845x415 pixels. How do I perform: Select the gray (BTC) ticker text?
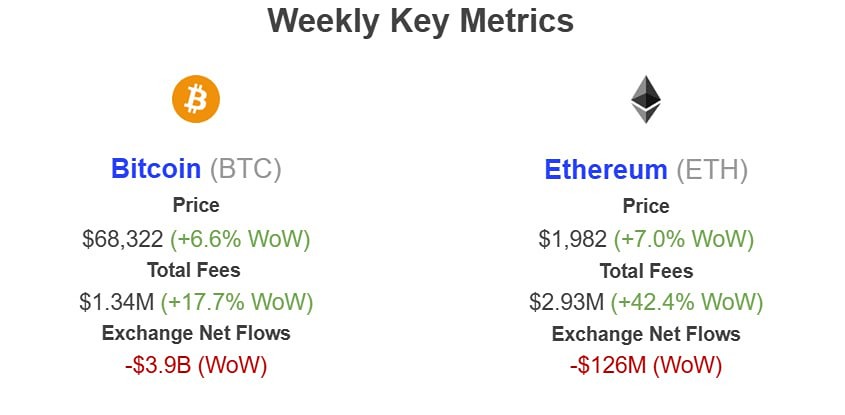click(246, 168)
